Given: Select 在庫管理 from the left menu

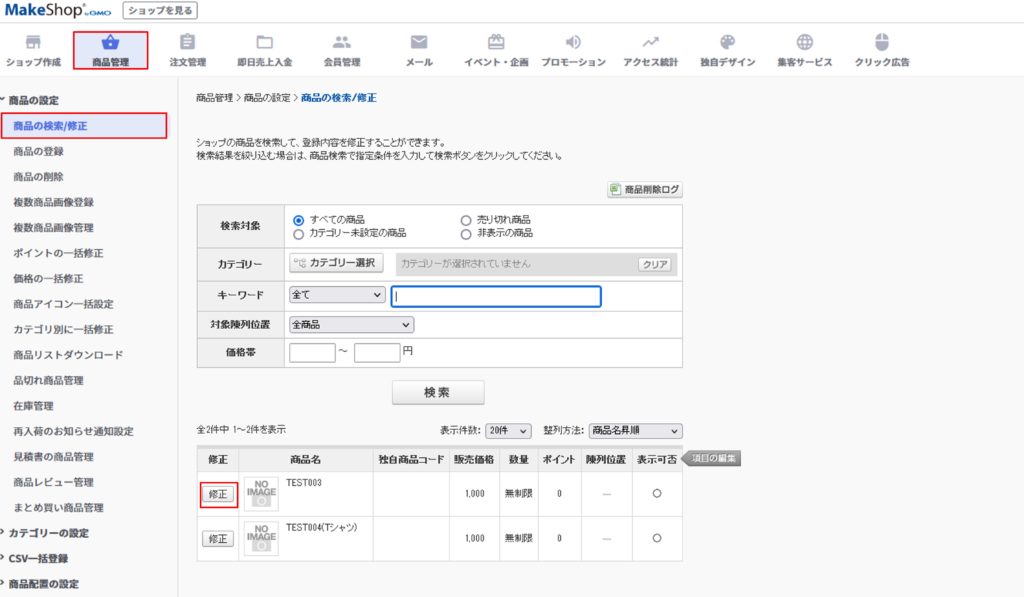Looking at the screenshot, I should [33, 406].
